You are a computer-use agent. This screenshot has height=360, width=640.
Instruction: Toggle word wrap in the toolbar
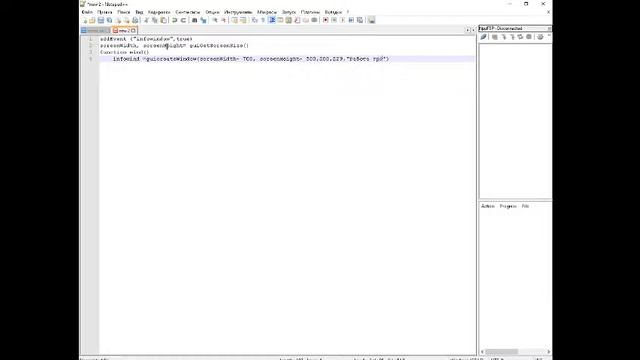254,20
